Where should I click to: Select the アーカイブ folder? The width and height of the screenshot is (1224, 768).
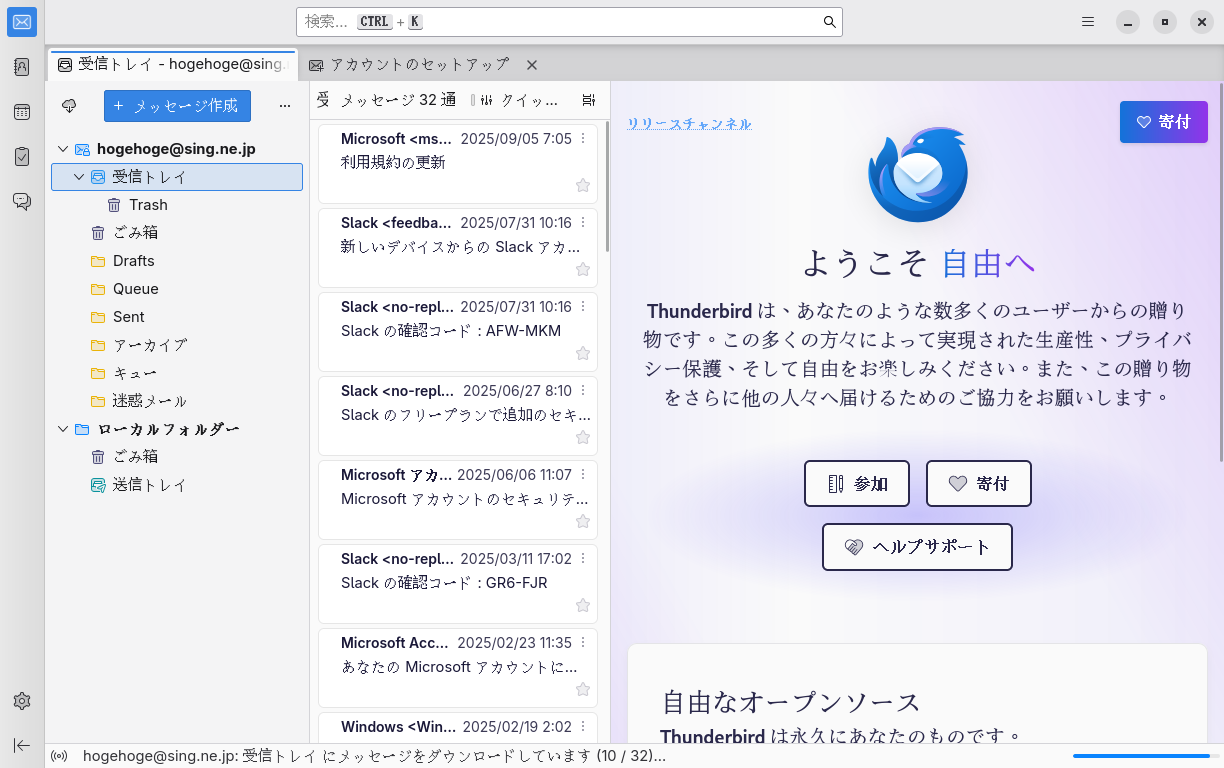(177, 345)
